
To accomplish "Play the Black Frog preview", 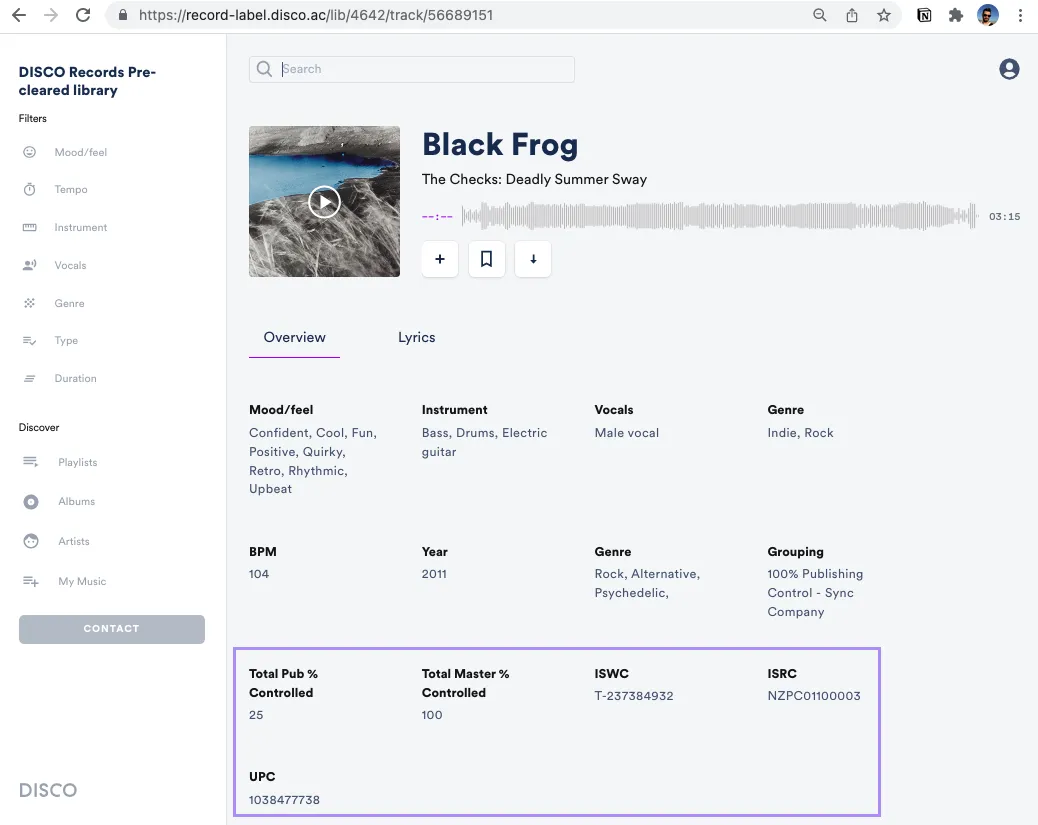I will tap(324, 201).
